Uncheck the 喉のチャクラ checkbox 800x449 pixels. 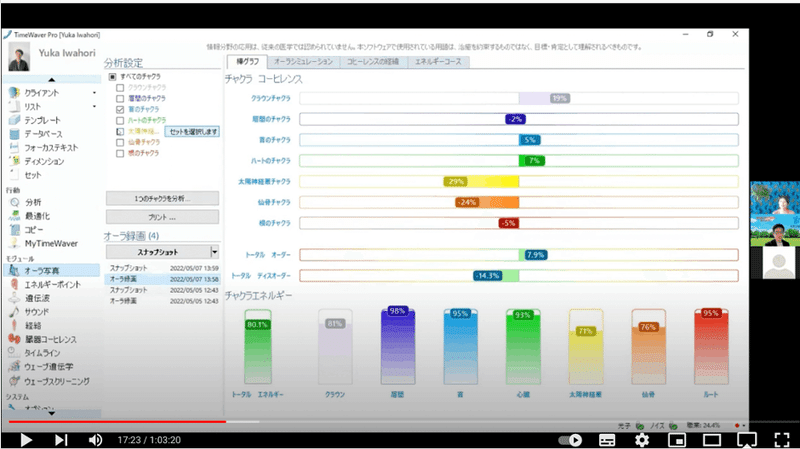(120, 110)
